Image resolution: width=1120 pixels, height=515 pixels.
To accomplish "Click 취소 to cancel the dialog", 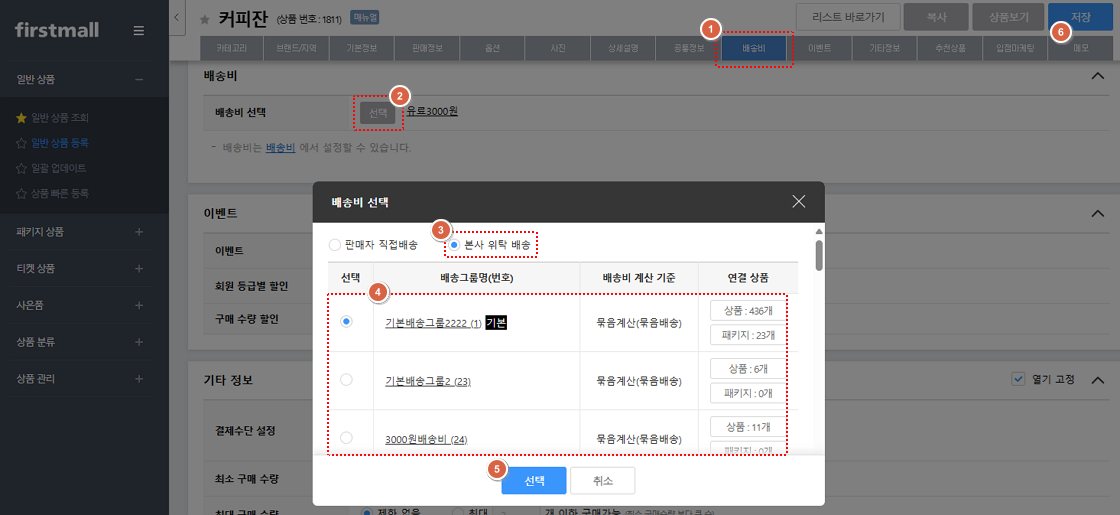I will (x=602, y=481).
